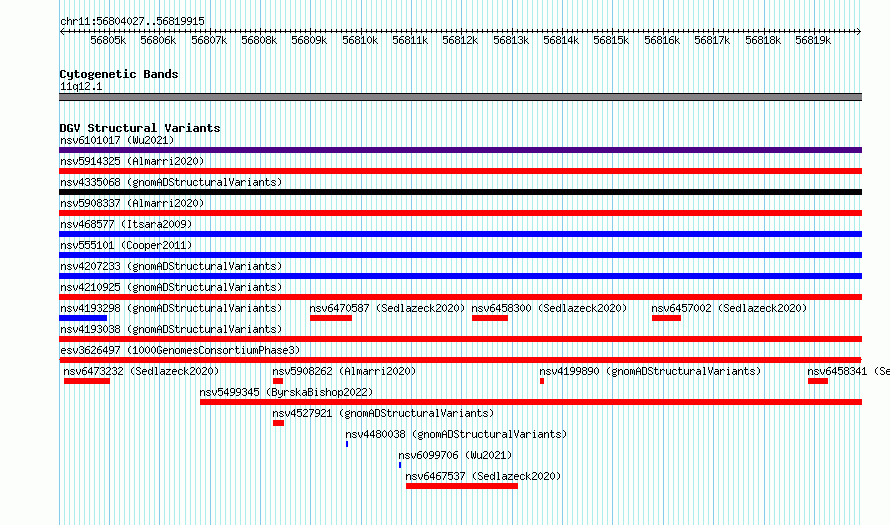Click the blue nsv468577 variant bar

tap(460, 234)
